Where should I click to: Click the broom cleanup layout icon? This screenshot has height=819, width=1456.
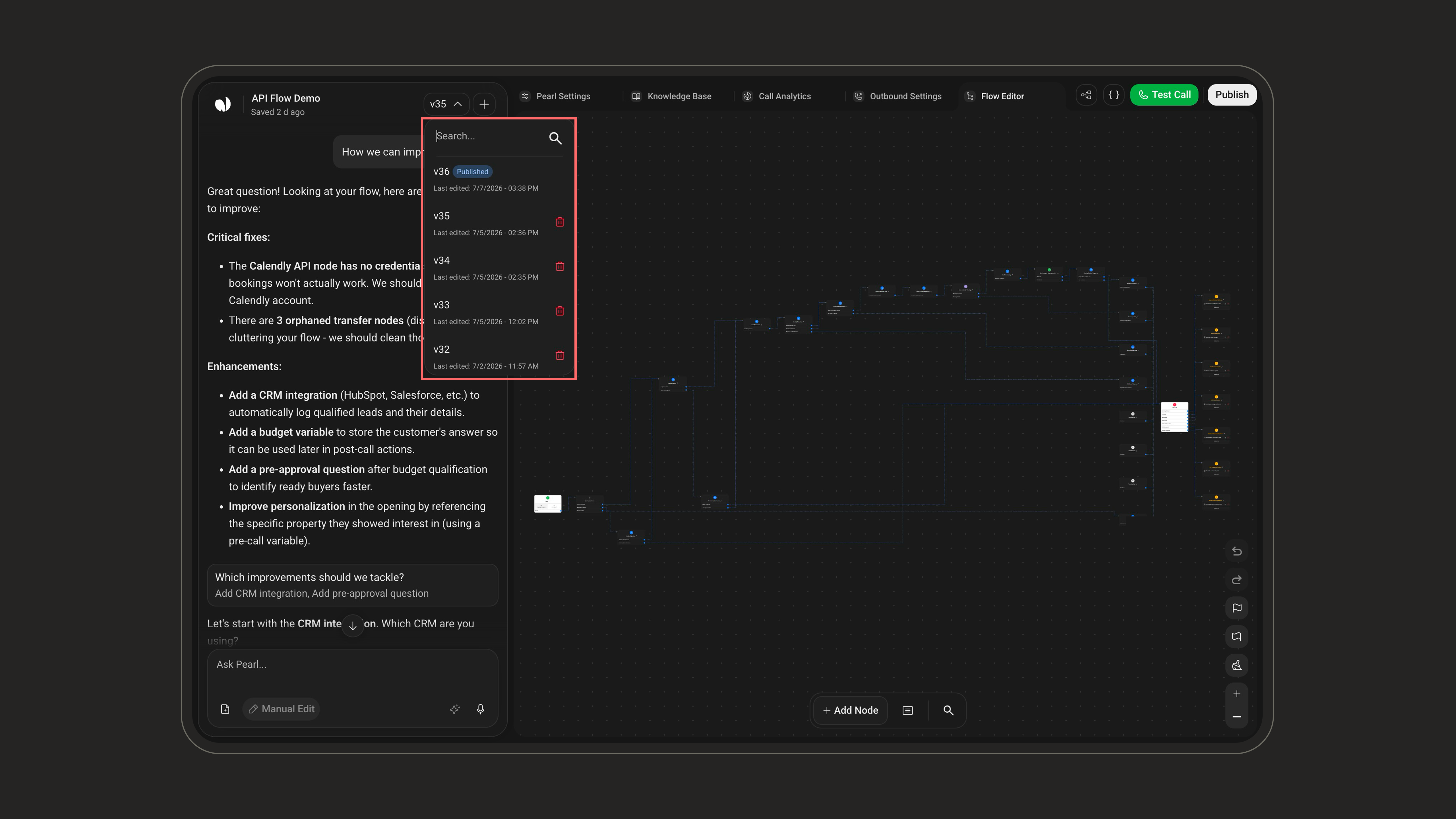pos(1237,665)
